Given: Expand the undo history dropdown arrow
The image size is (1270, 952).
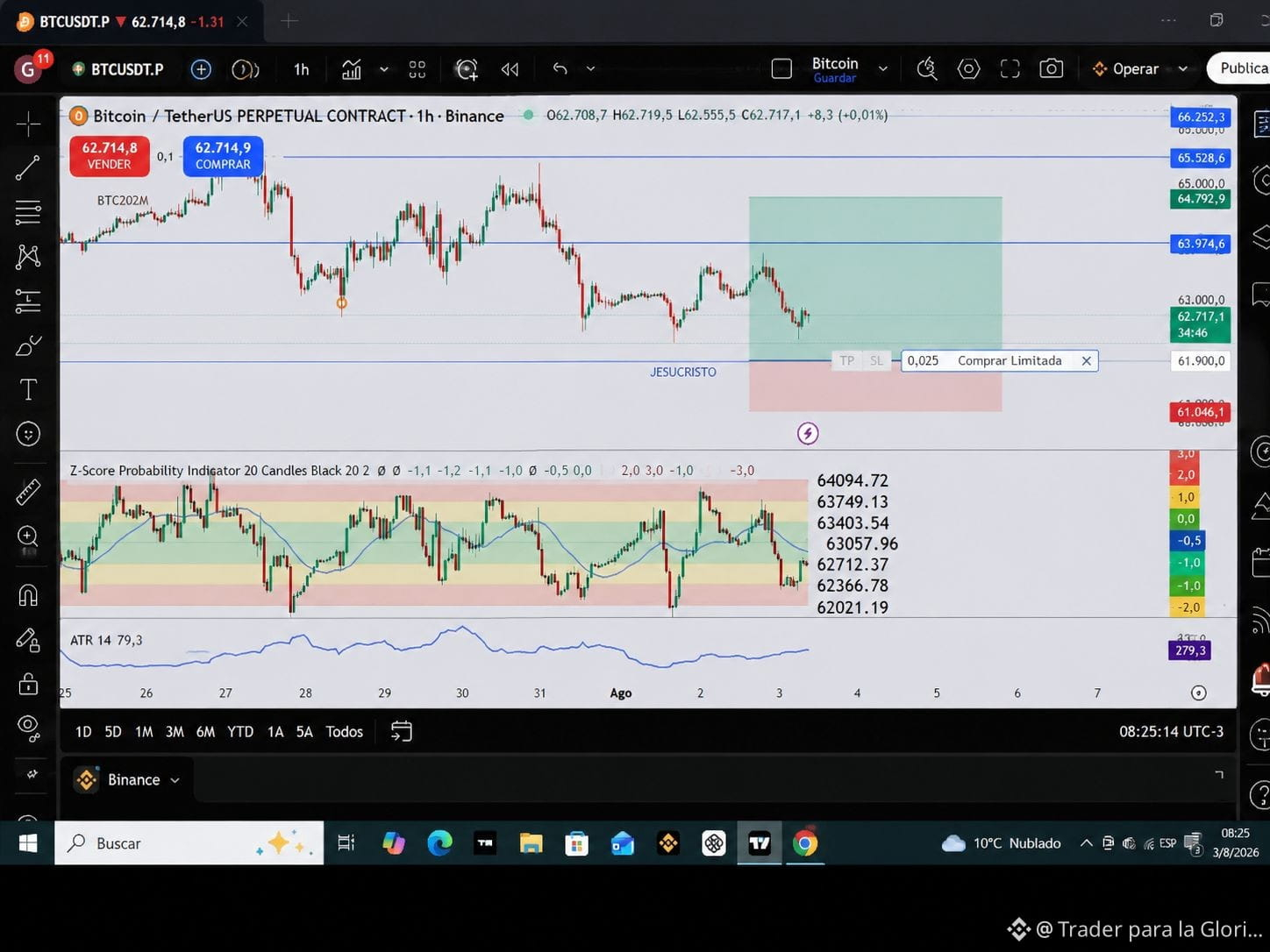Looking at the screenshot, I should tap(590, 69).
